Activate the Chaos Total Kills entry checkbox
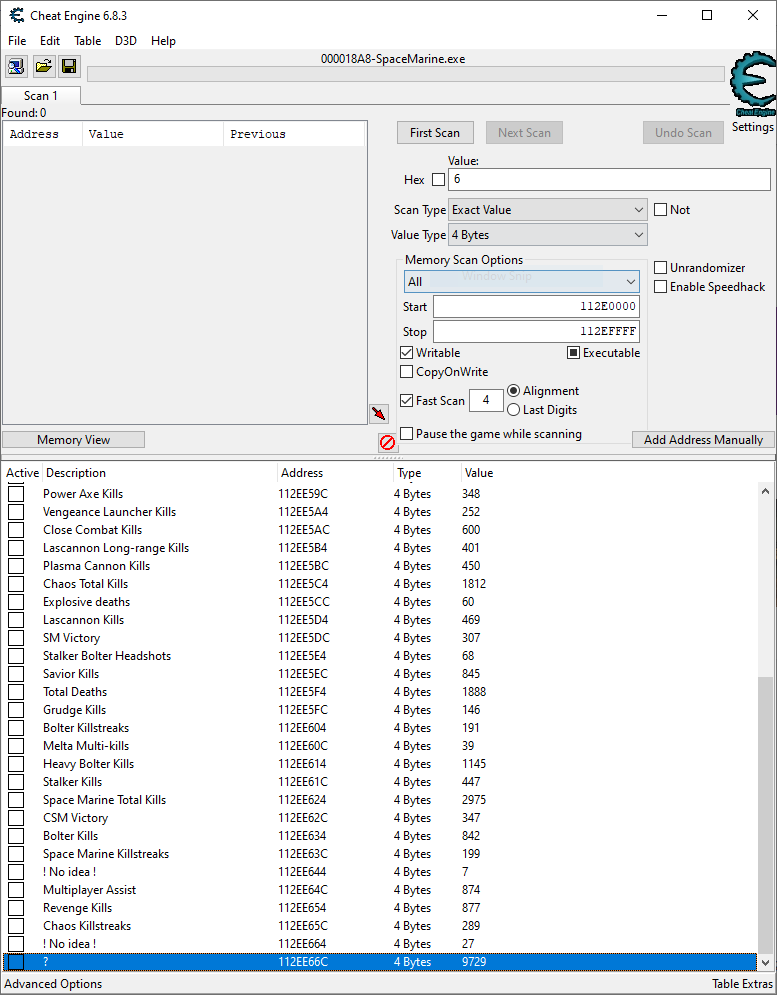This screenshot has height=995, width=777. (x=16, y=584)
